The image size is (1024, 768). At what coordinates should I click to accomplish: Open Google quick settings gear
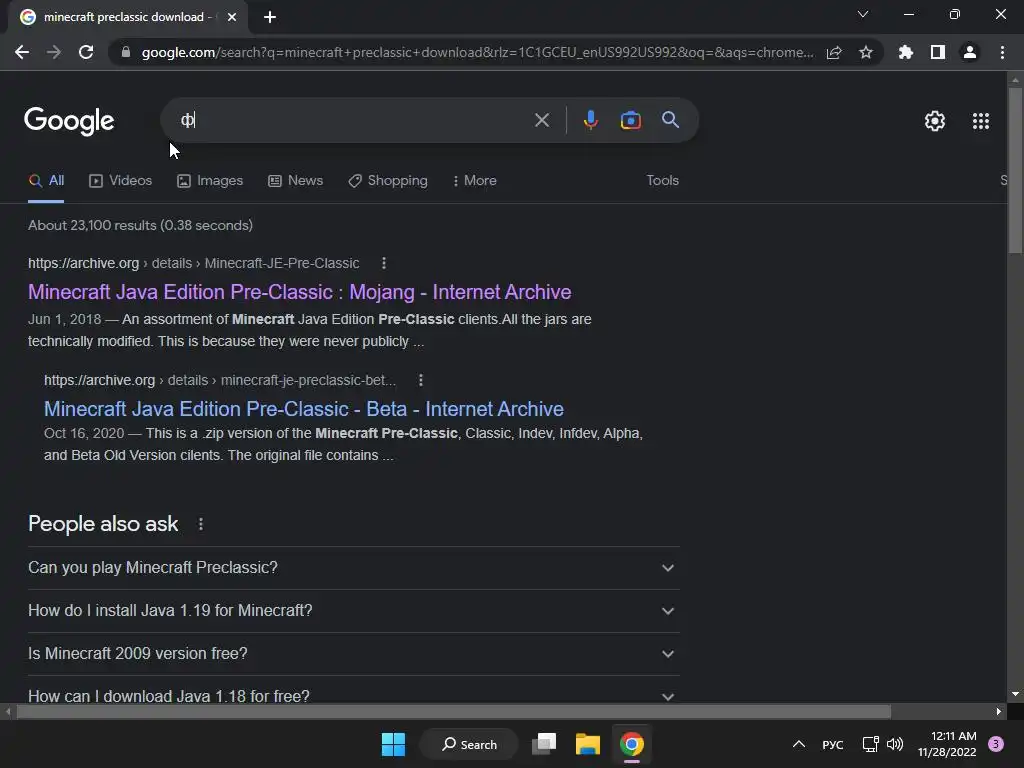tap(935, 121)
